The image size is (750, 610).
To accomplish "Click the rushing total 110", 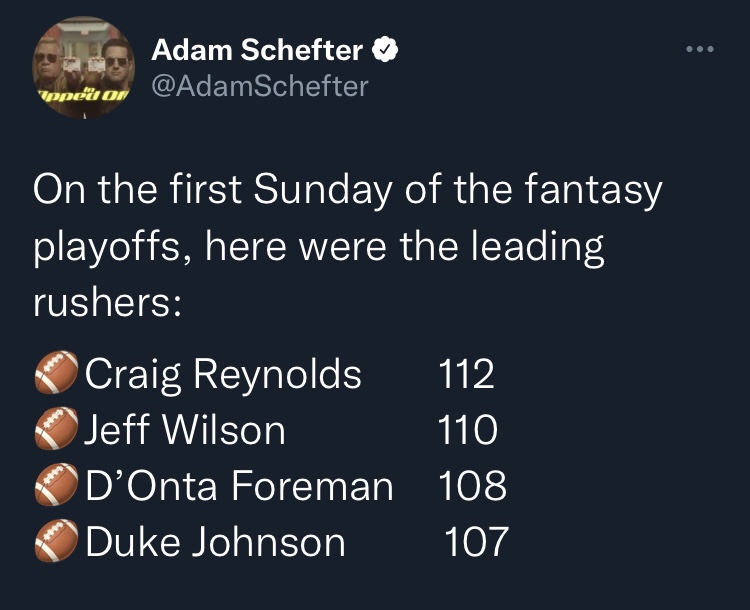I will click(468, 431).
